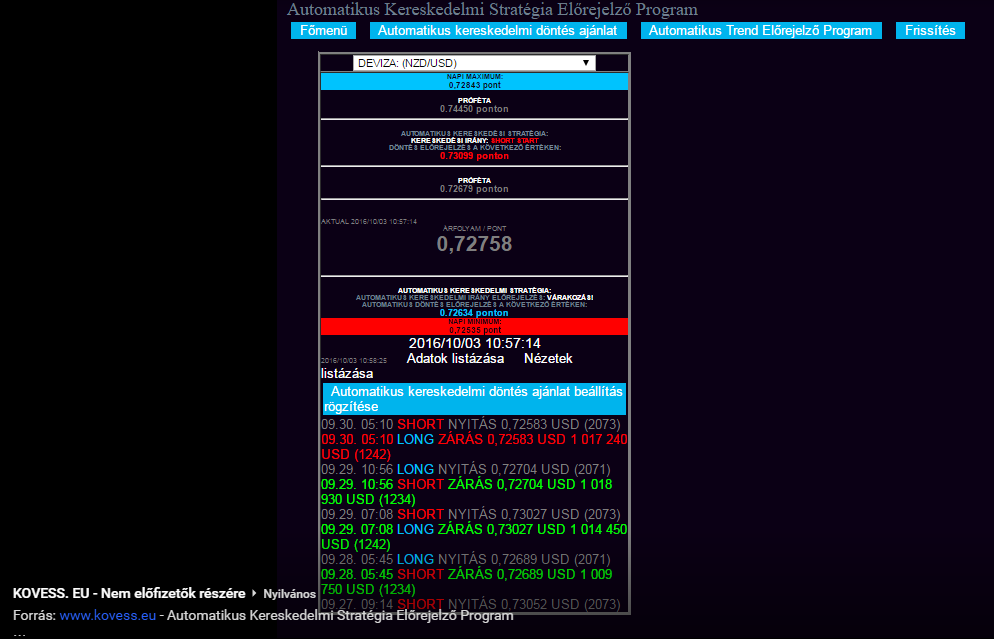Image resolution: width=994 pixels, height=639 pixels.
Task: Click the arrow icon before Nyilvános
Action: (x=254, y=593)
